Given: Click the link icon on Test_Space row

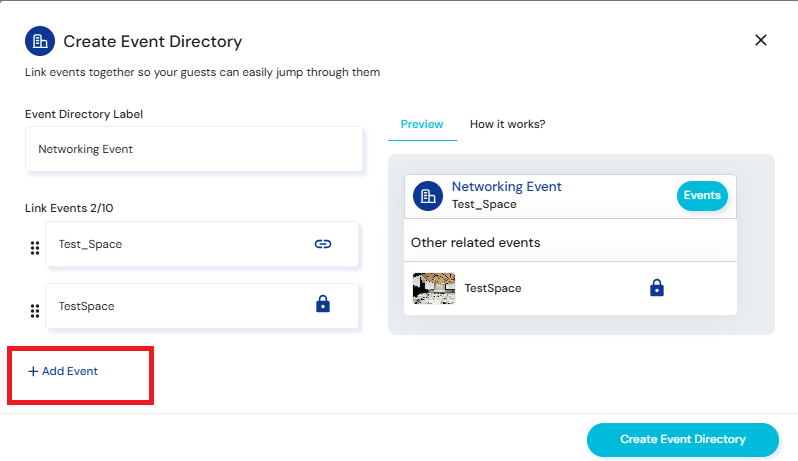Looking at the screenshot, I should coord(322,244).
